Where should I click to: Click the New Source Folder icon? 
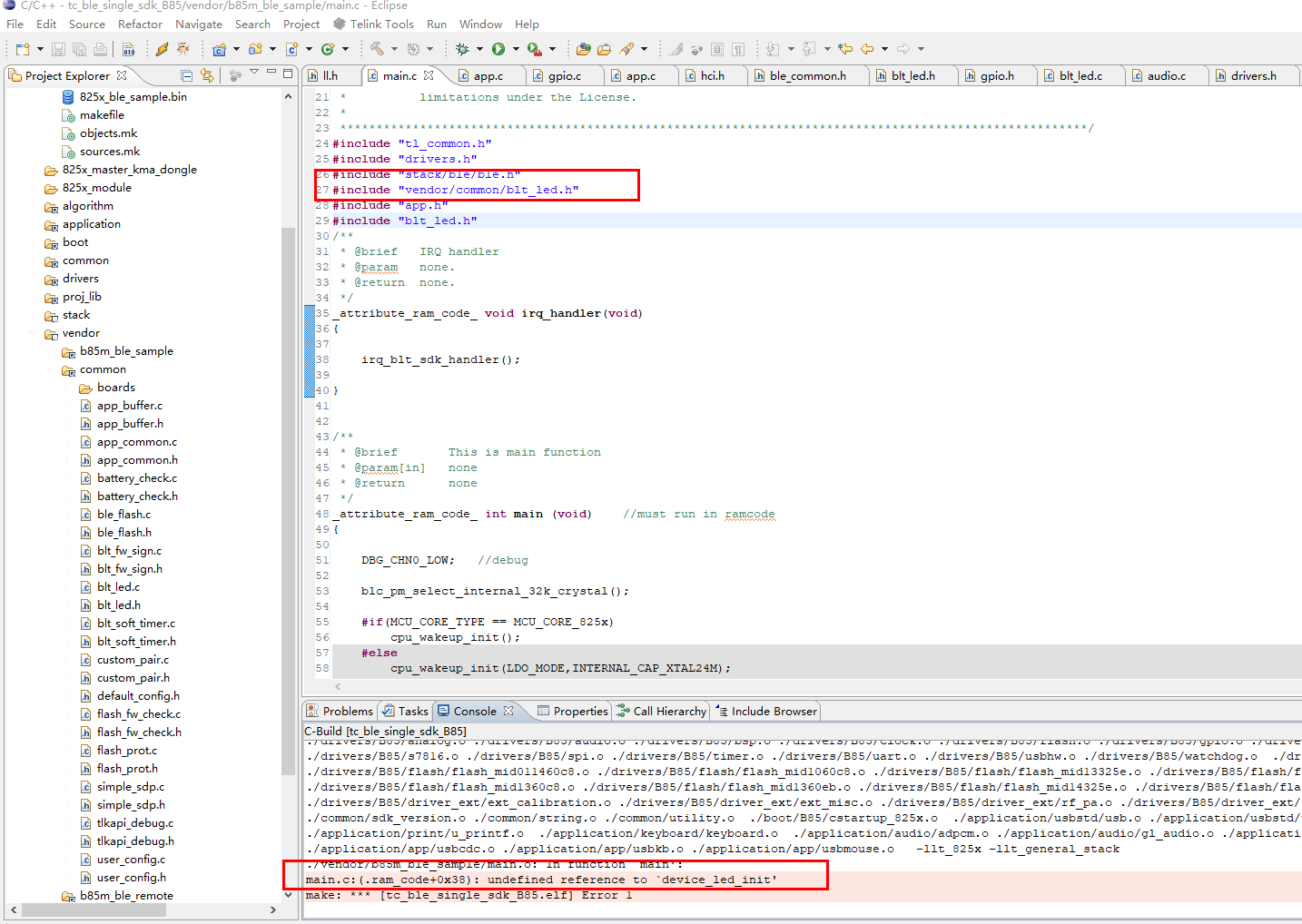point(255,49)
